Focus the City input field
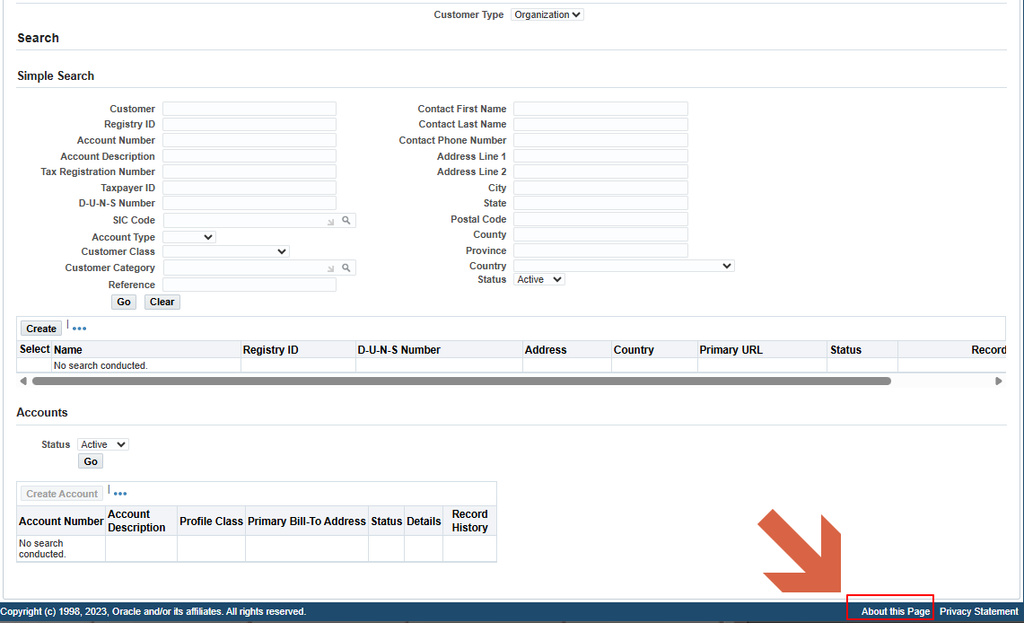The width and height of the screenshot is (1024, 623). pos(600,187)
